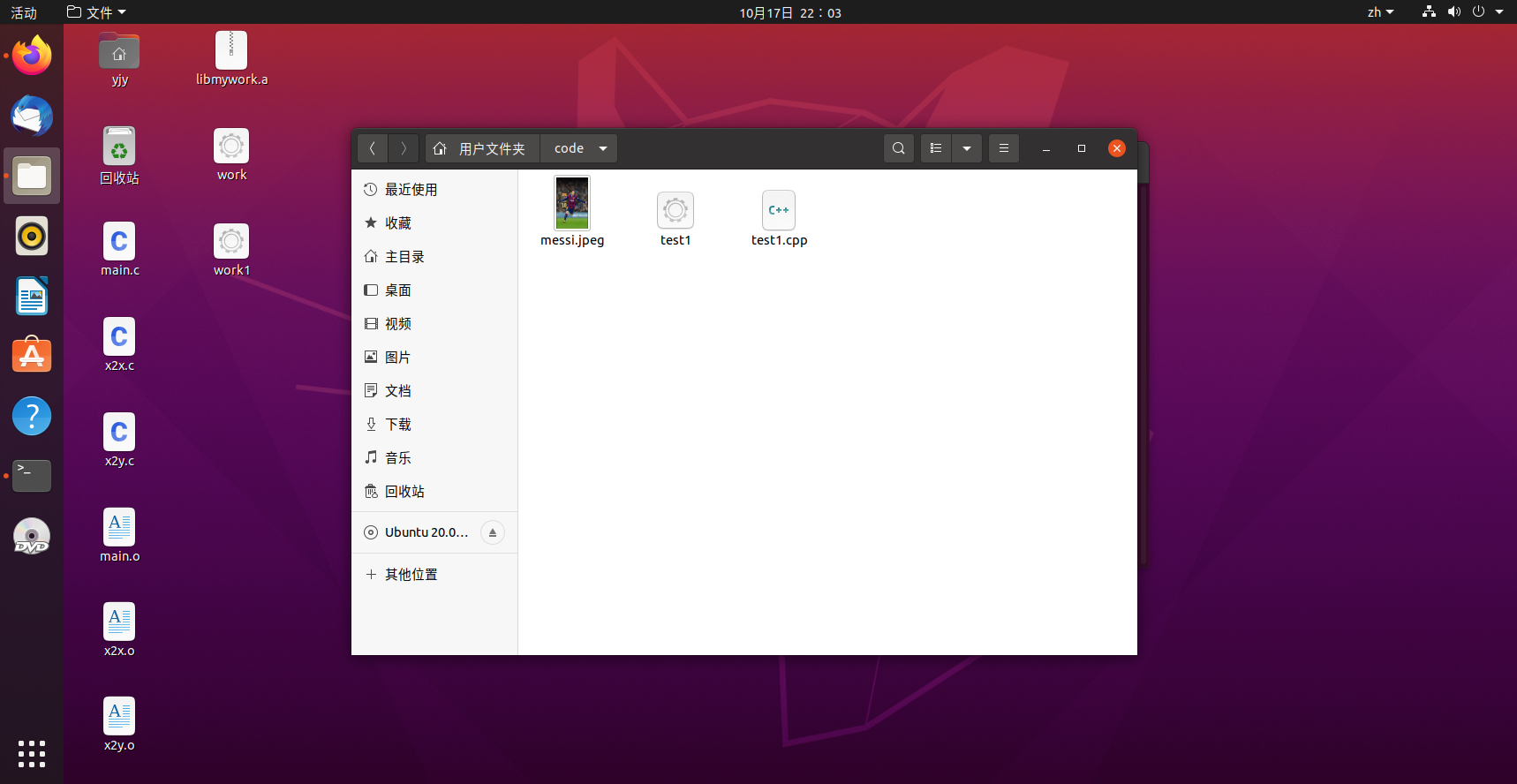Expand the view options dropdown arrow
Viewport: 1517px width, 784px height.
[967, 148]
